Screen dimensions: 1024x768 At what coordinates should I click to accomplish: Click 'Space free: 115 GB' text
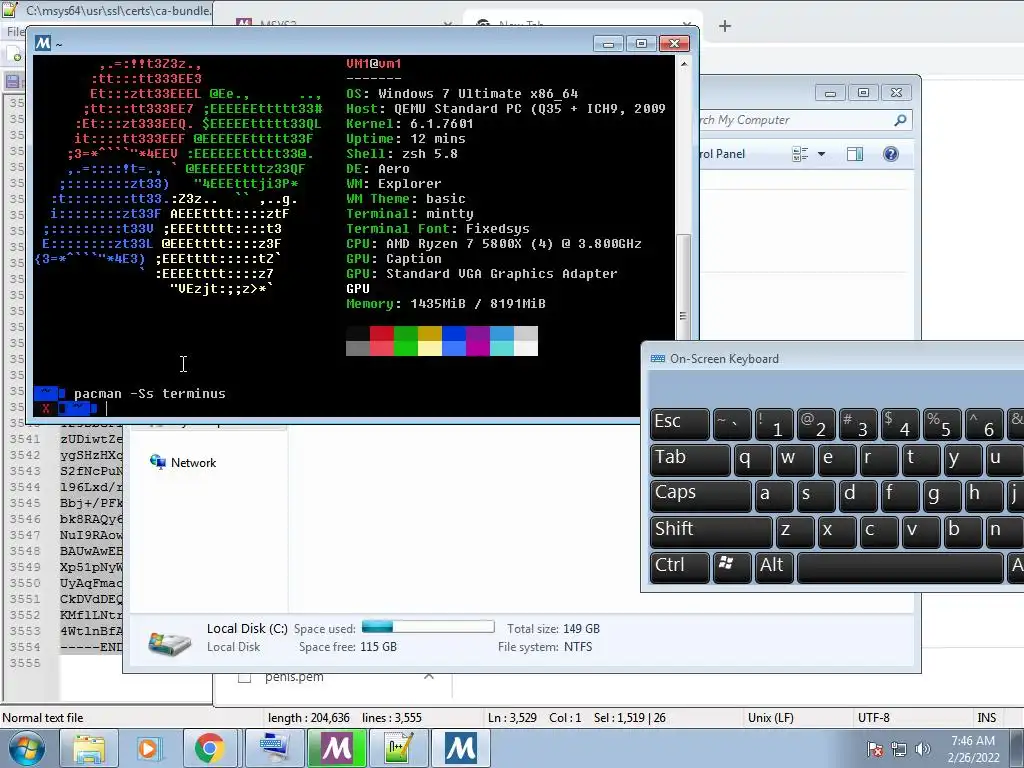[x=347, y=647]
